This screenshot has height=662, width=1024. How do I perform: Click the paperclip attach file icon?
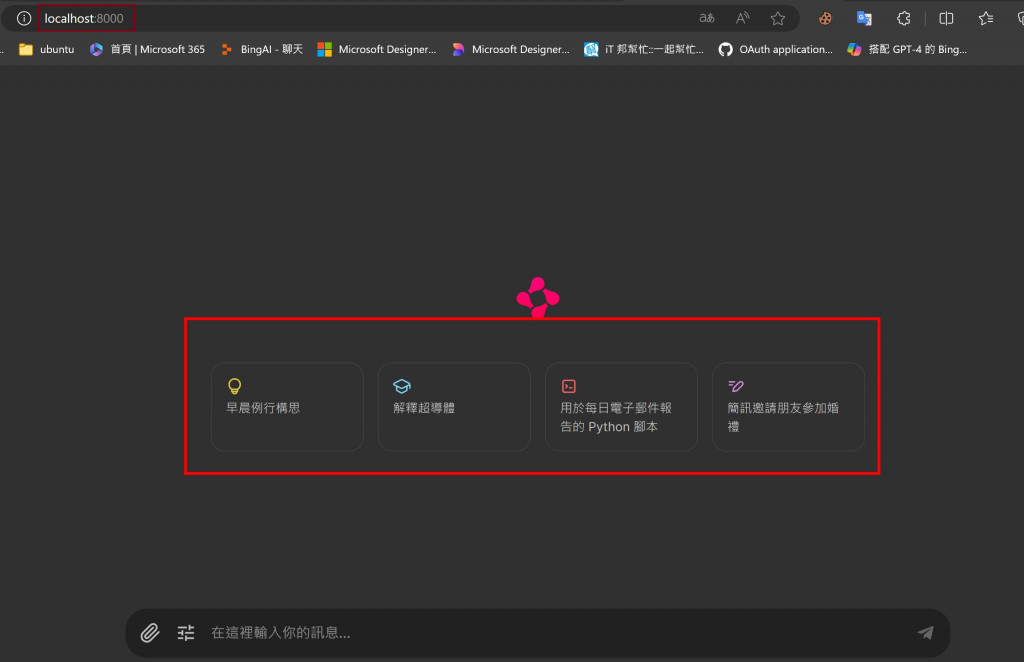click(150, 633)
